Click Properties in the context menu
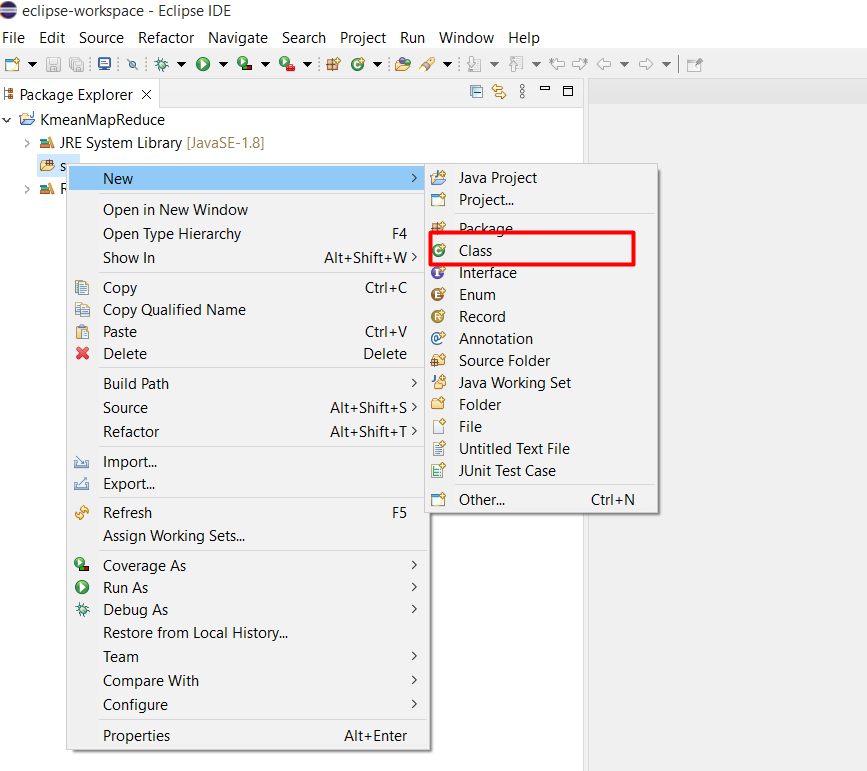867x771 pixels. coord(136,736)
